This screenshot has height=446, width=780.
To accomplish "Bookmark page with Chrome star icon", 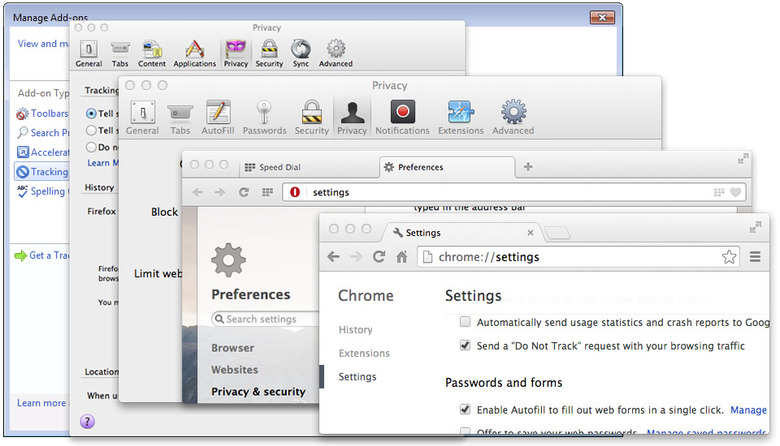I will point(729,257).
